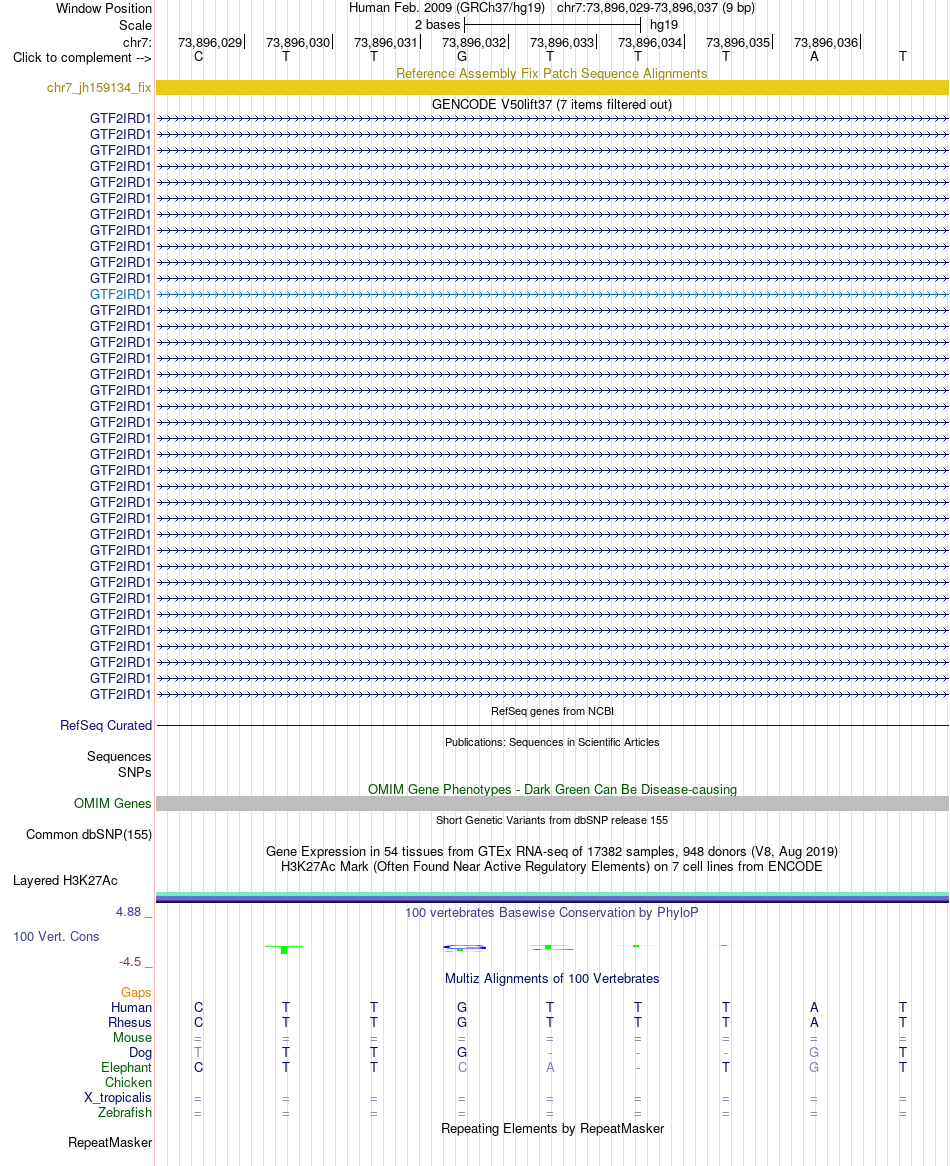The height and width of the screenshot is (1166, 950).
Task: Click the "Elephant" species label
Action: coord(126,1067)
